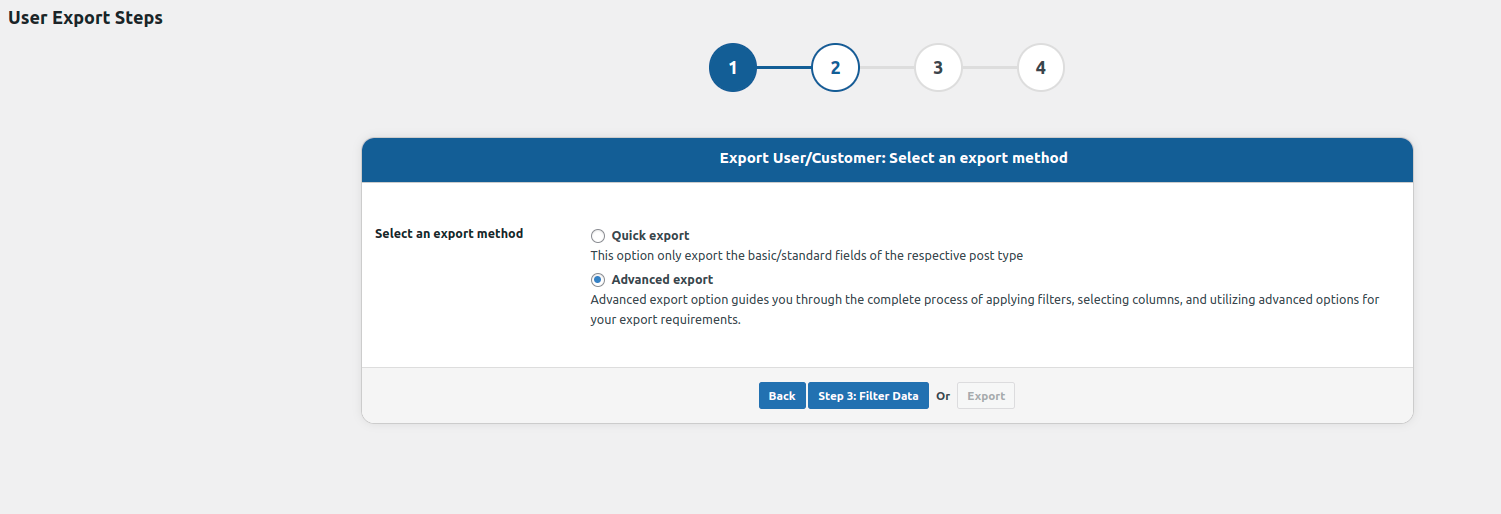Click the grey connector between steps 3 and 4

point(989,68)
